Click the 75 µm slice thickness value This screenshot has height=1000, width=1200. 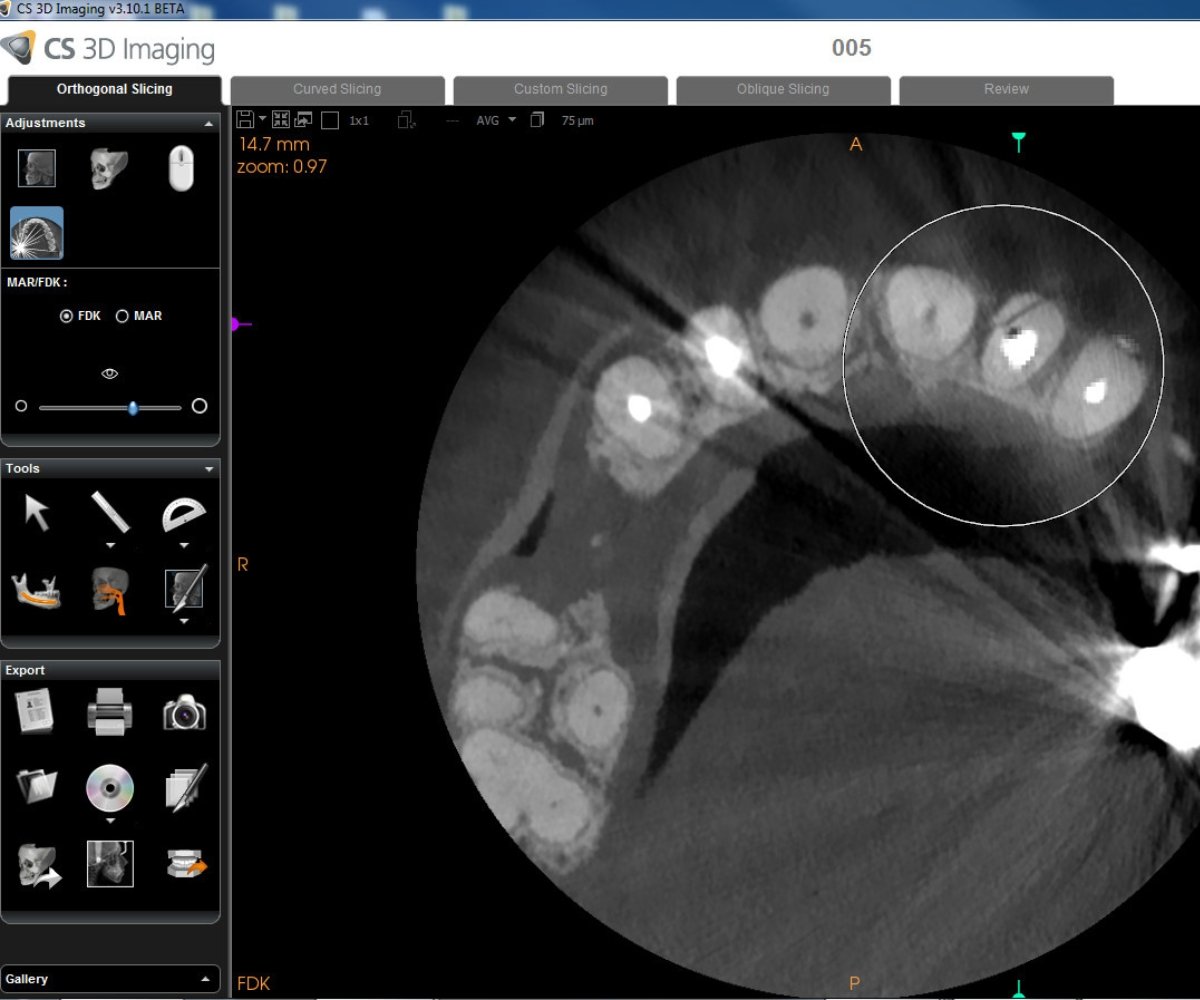pos(578,121)
